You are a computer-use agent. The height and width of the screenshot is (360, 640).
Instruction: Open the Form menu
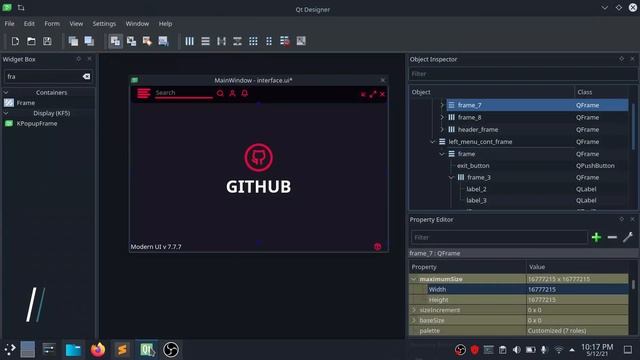(x=52, y=24)
